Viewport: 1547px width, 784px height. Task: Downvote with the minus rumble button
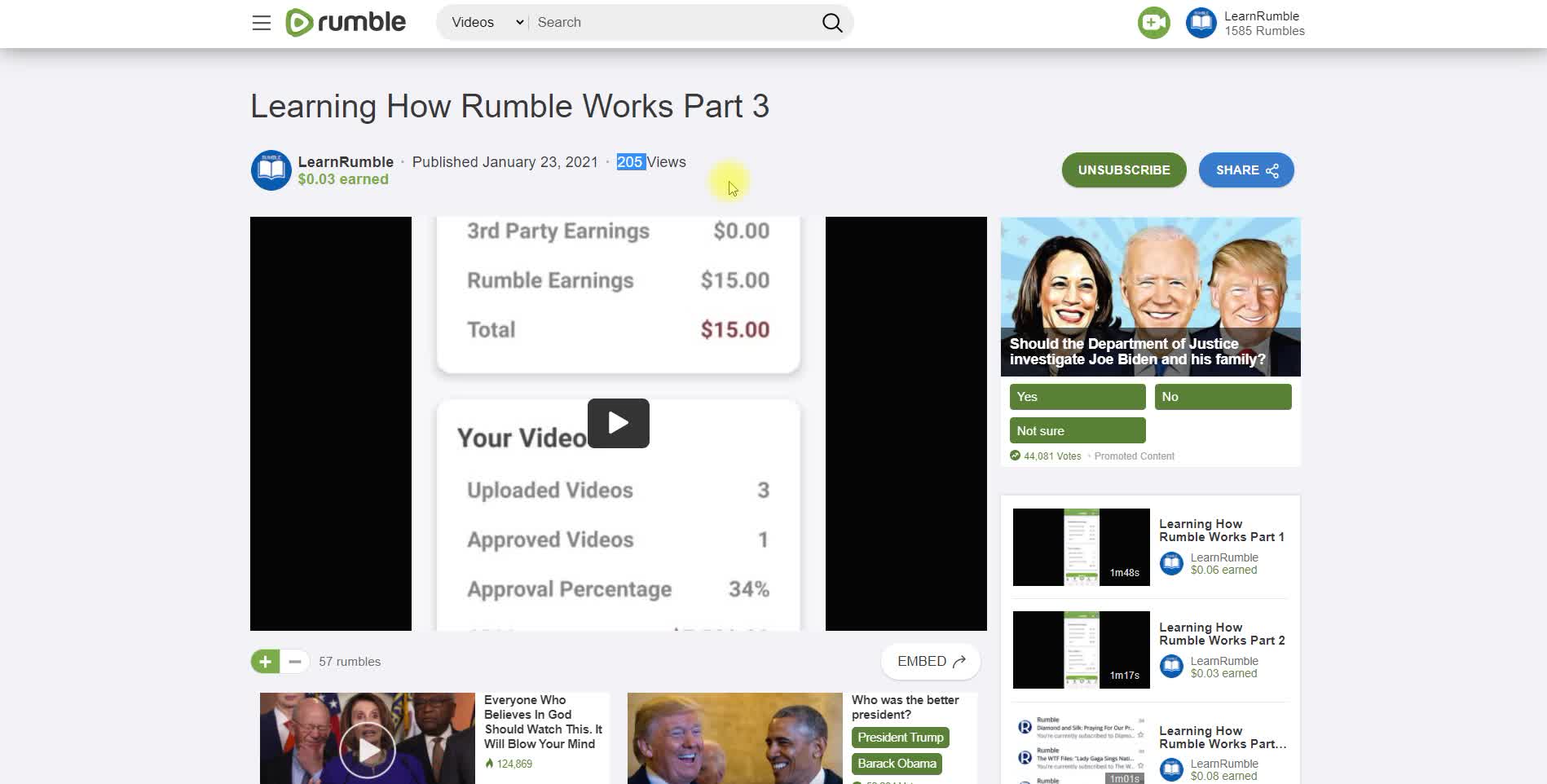[x=295, y=662]
